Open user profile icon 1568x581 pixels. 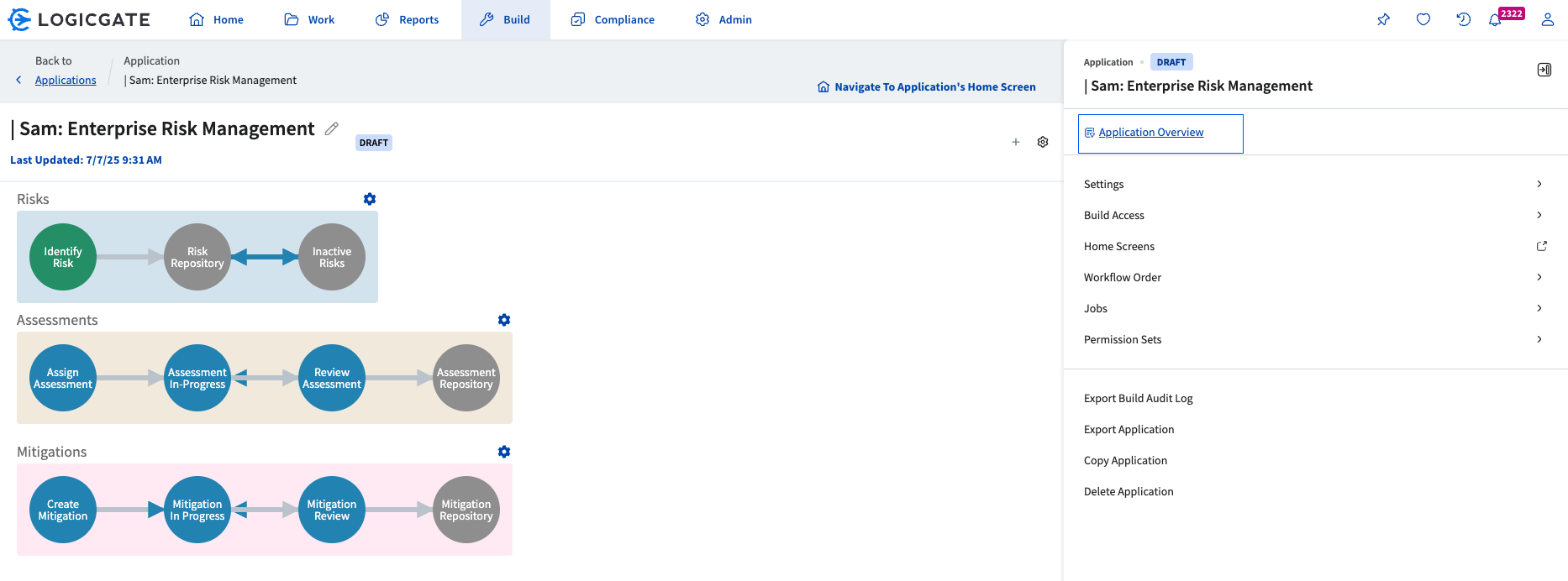tap(1547, 19)
